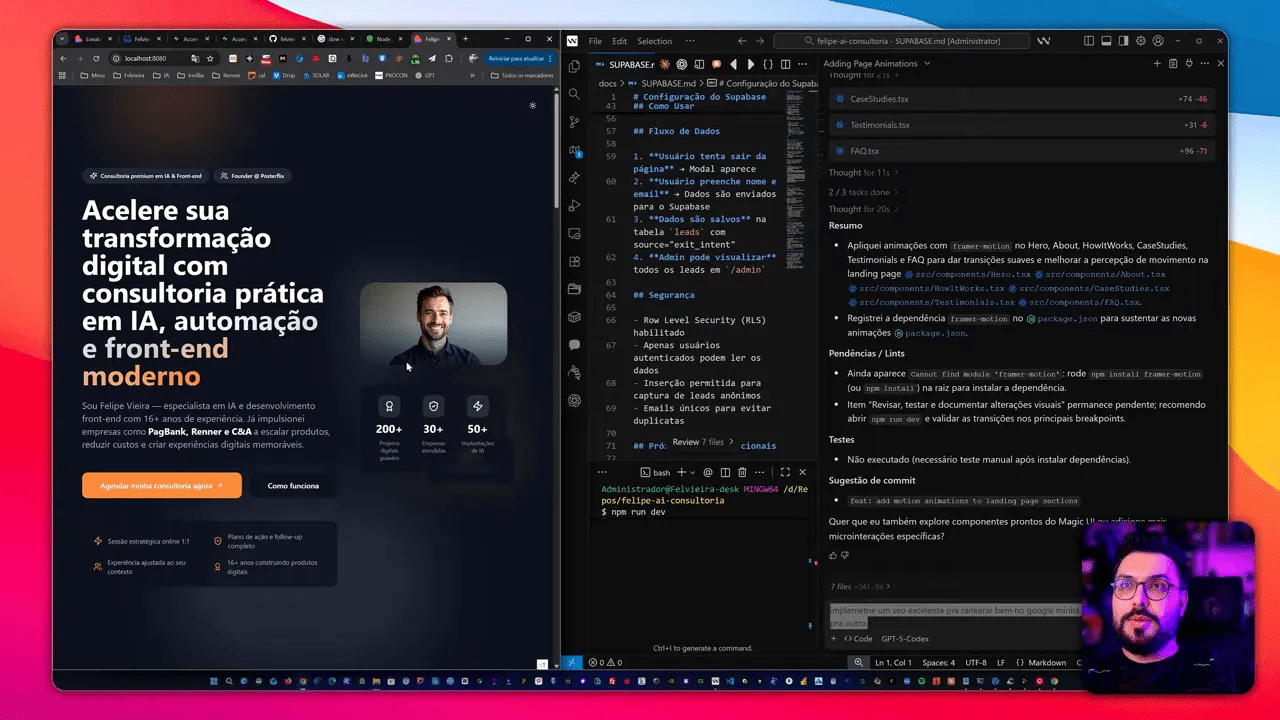The image size is (1280, 720).
Task: Expand the 'Thought for 20s' disclosure
Action: click(x=862, y=209)
